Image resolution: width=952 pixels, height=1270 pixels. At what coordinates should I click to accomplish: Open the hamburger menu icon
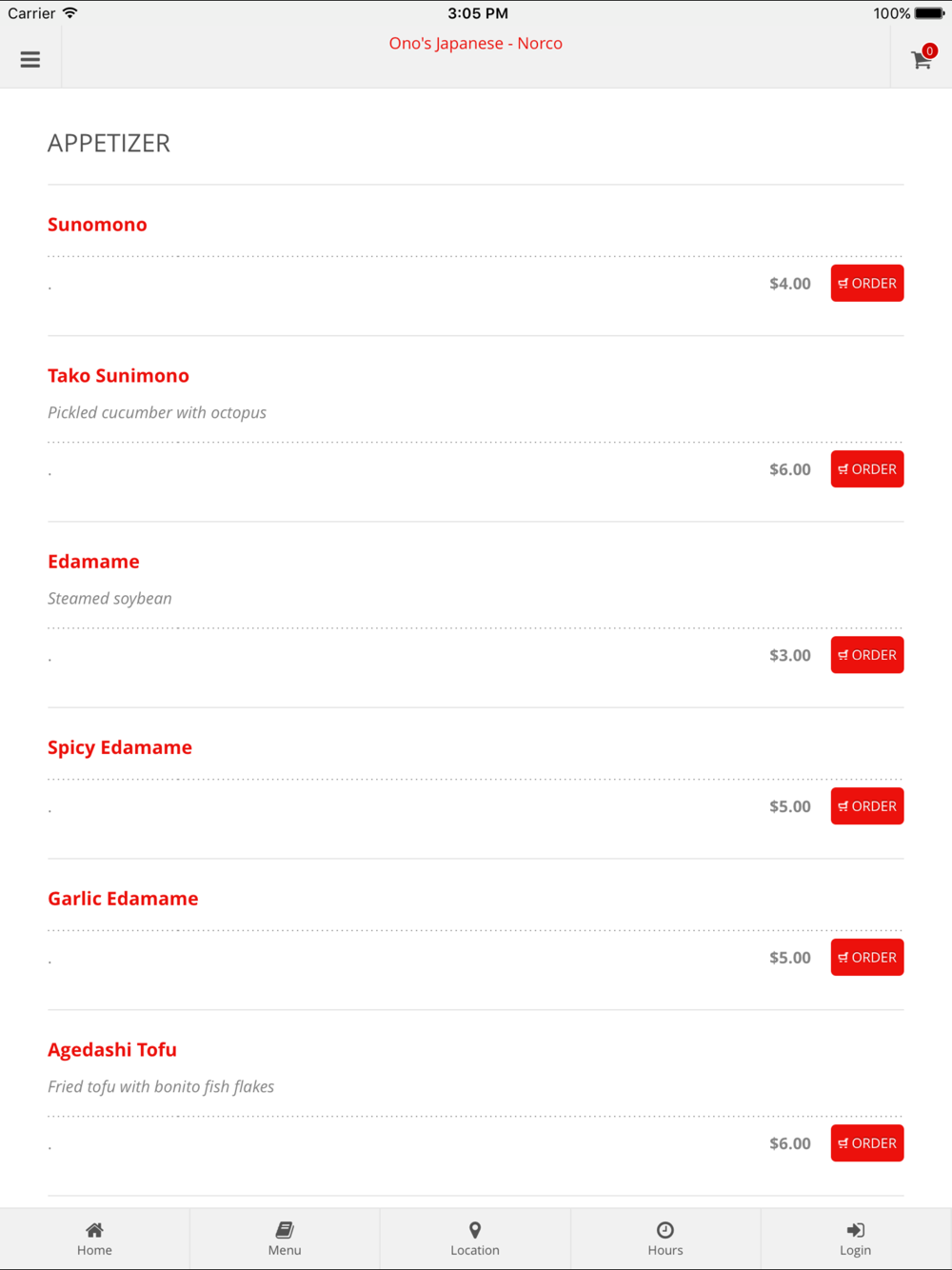30,59
